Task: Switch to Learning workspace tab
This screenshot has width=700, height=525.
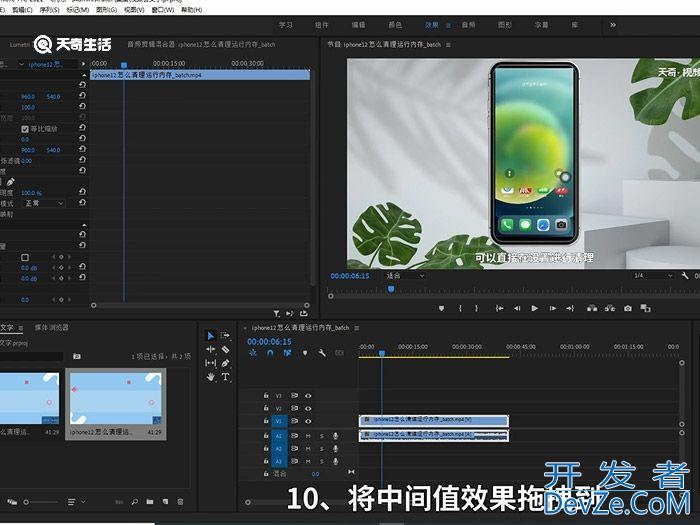Action: click(x=286, y=25)
